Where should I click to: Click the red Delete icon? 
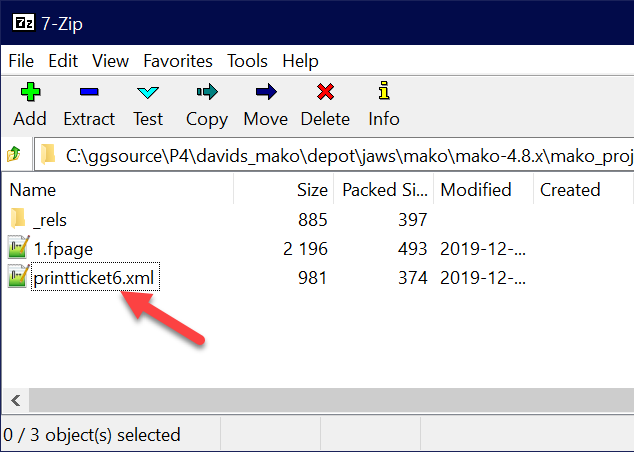pos(325,93)
